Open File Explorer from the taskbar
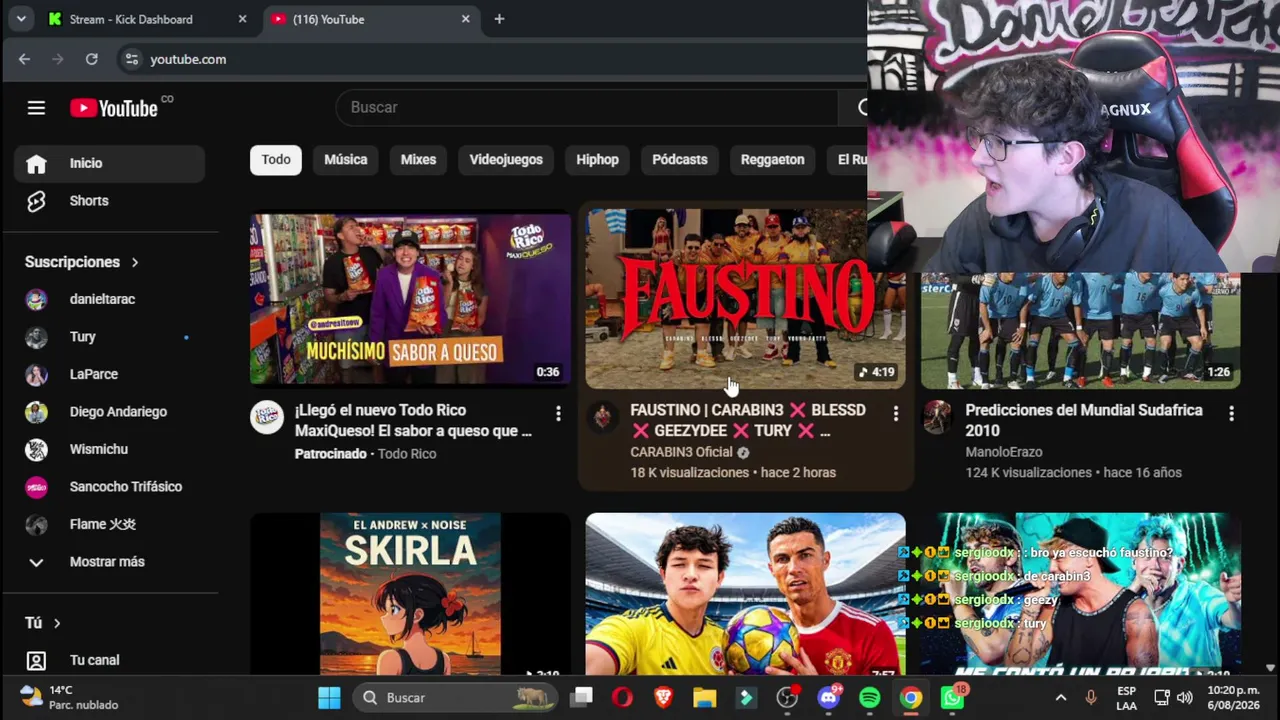 [x=705, y=697]
